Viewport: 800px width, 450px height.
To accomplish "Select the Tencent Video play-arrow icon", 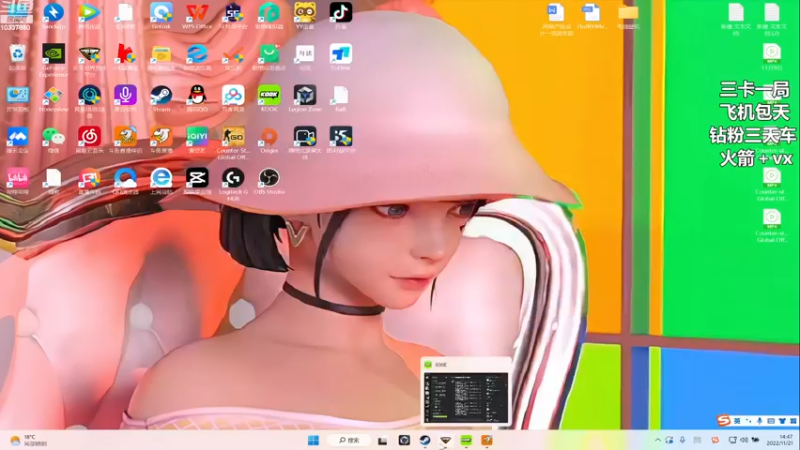I will [x=89, y=15].
